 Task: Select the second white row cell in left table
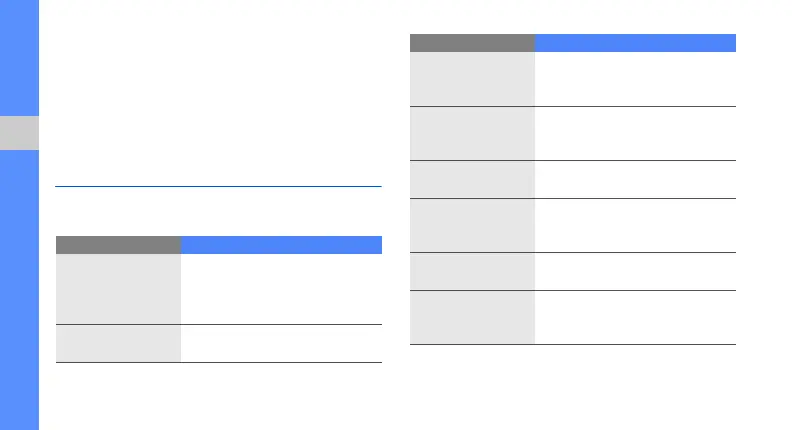281,343
